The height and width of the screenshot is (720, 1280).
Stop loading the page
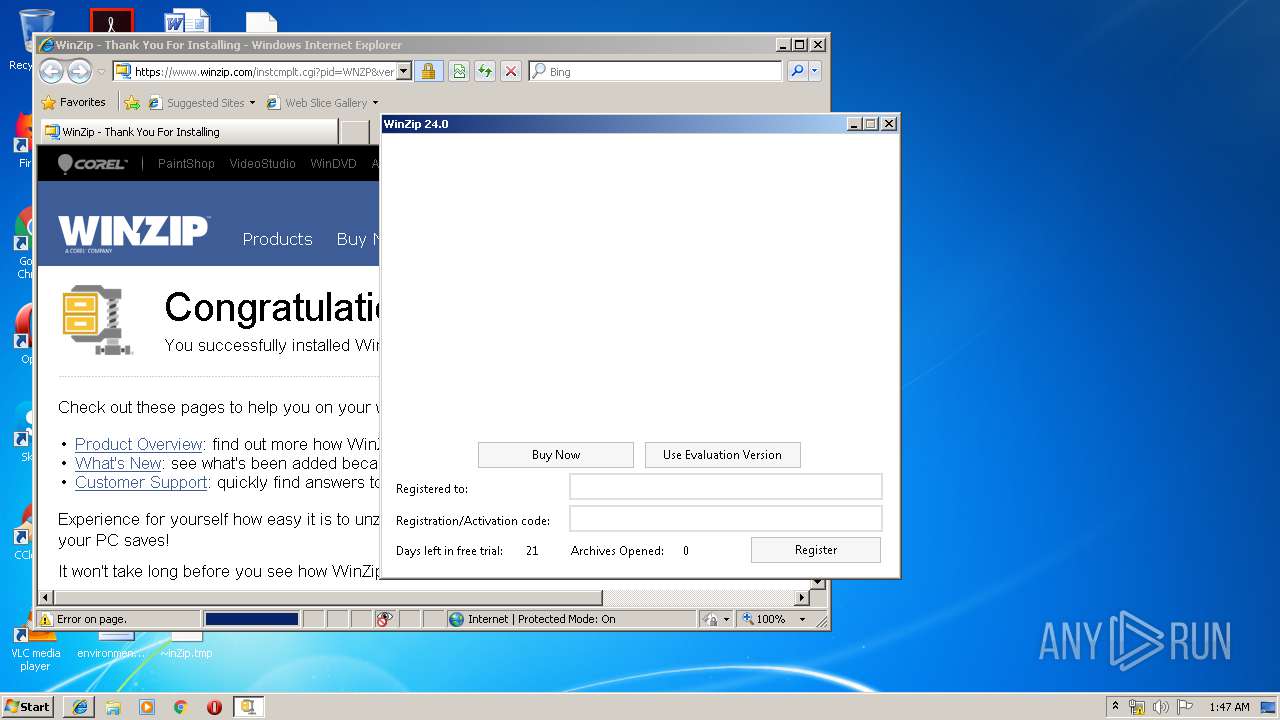511,71
